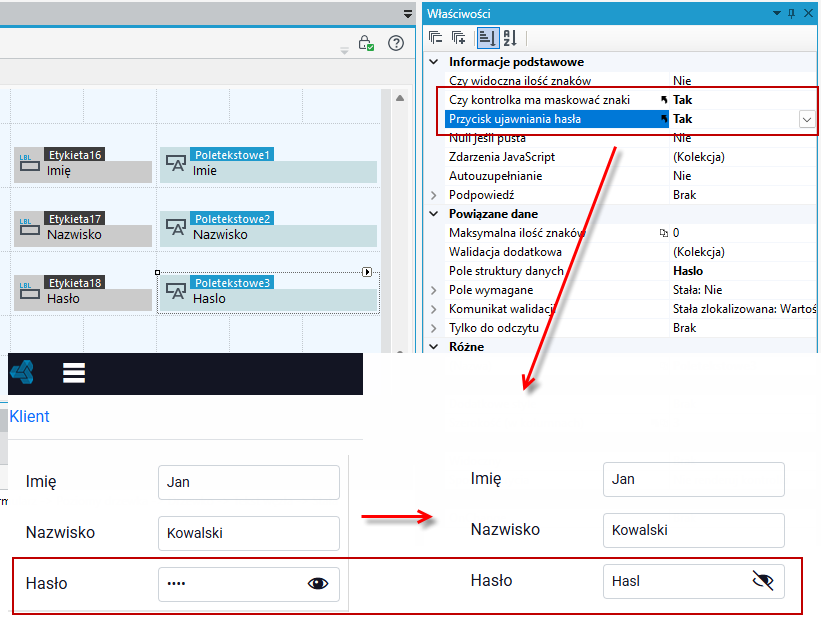This screenshot has width=821, height=630.
Task: Click the lock icon with green check
Action: (x=366, y=43)
